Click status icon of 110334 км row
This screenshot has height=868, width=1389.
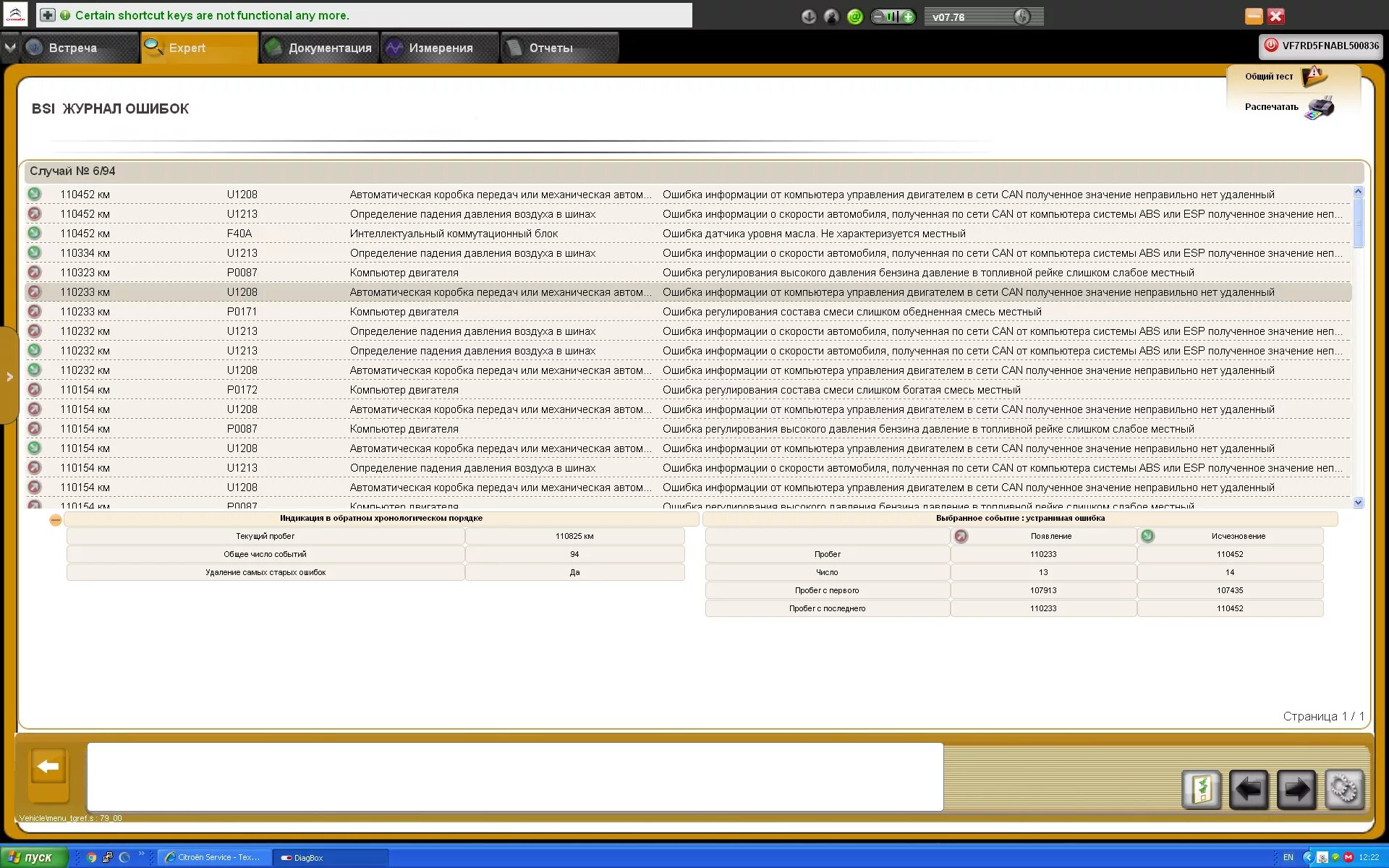[34, 252]
